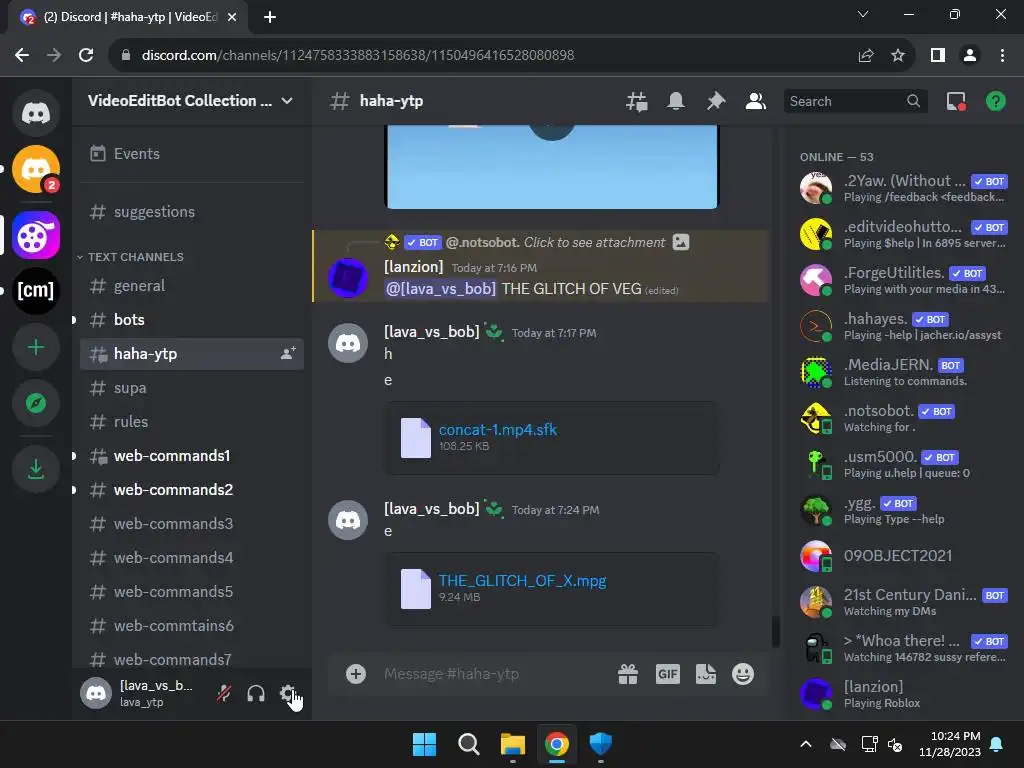Open Windows Security shield in taskbar
Viewport: 1024px width, 768px height.
tap(600, 744)
